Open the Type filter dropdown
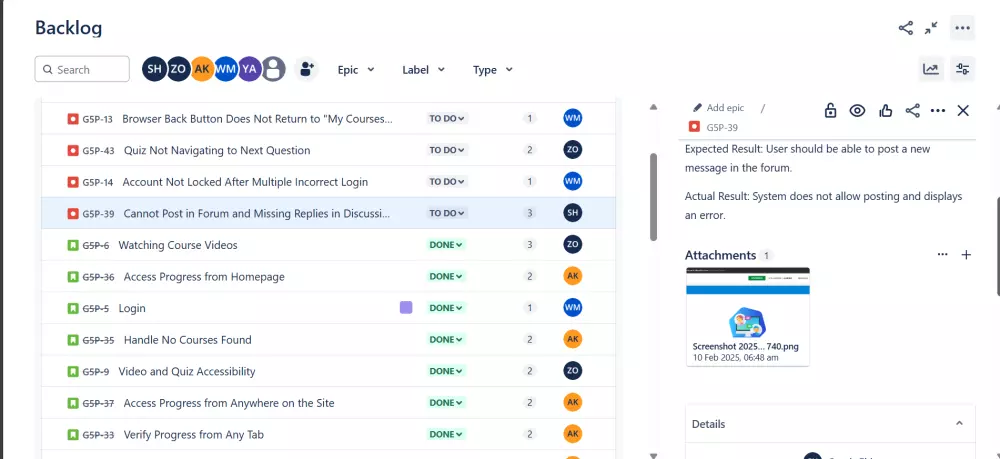This screenshot has width=1000, height=459. coord(492,69)
